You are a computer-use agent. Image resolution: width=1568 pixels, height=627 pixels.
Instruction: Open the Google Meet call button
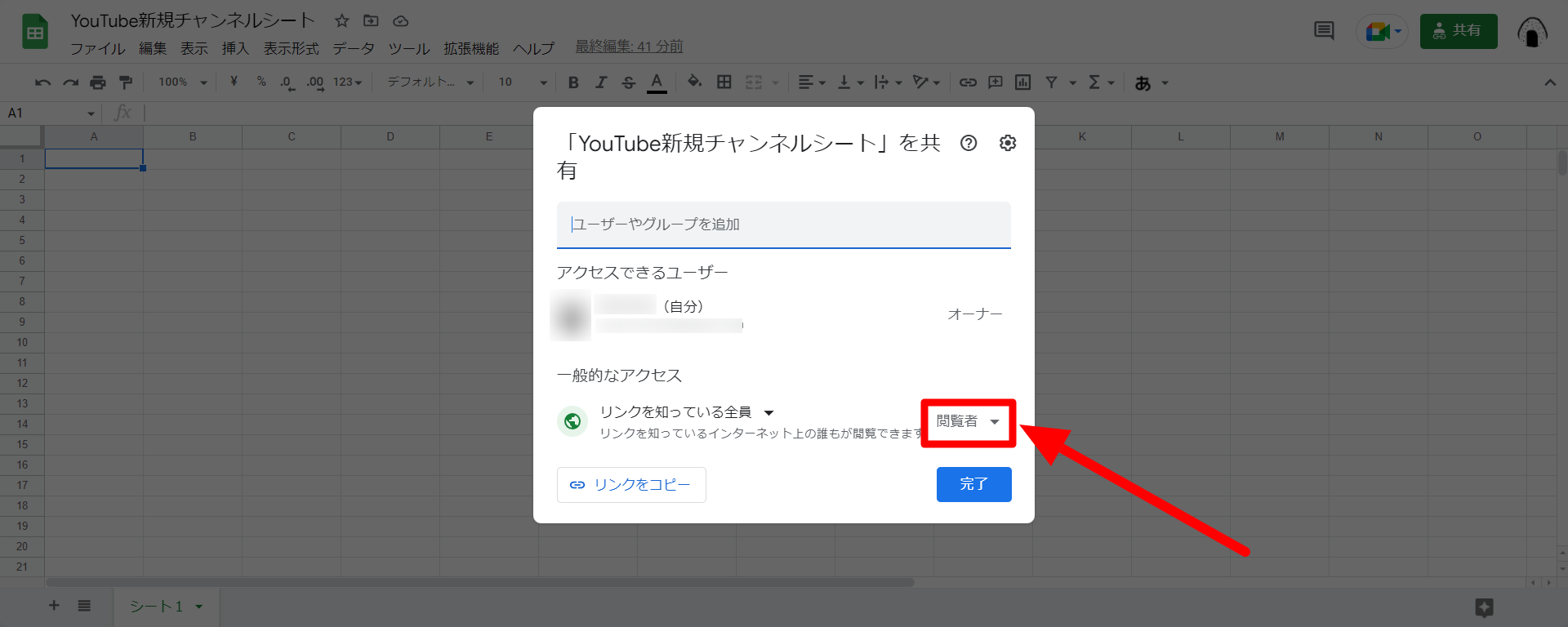pyautogui.click(x=1382, y=32)
